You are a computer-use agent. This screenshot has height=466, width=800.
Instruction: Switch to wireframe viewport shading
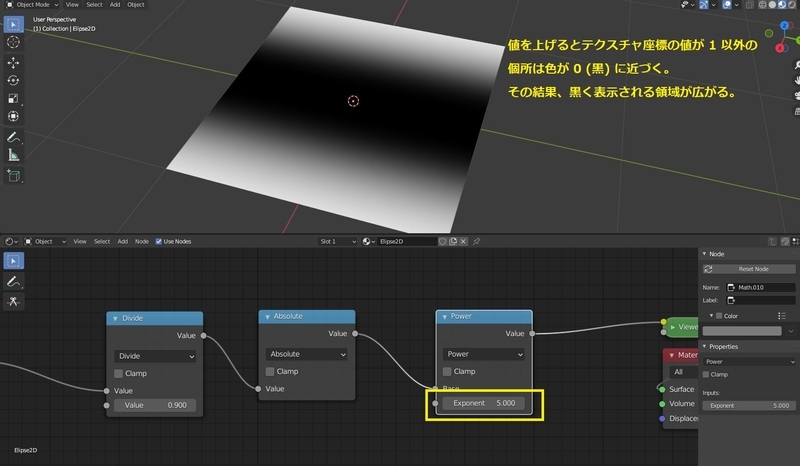[762, 5]
